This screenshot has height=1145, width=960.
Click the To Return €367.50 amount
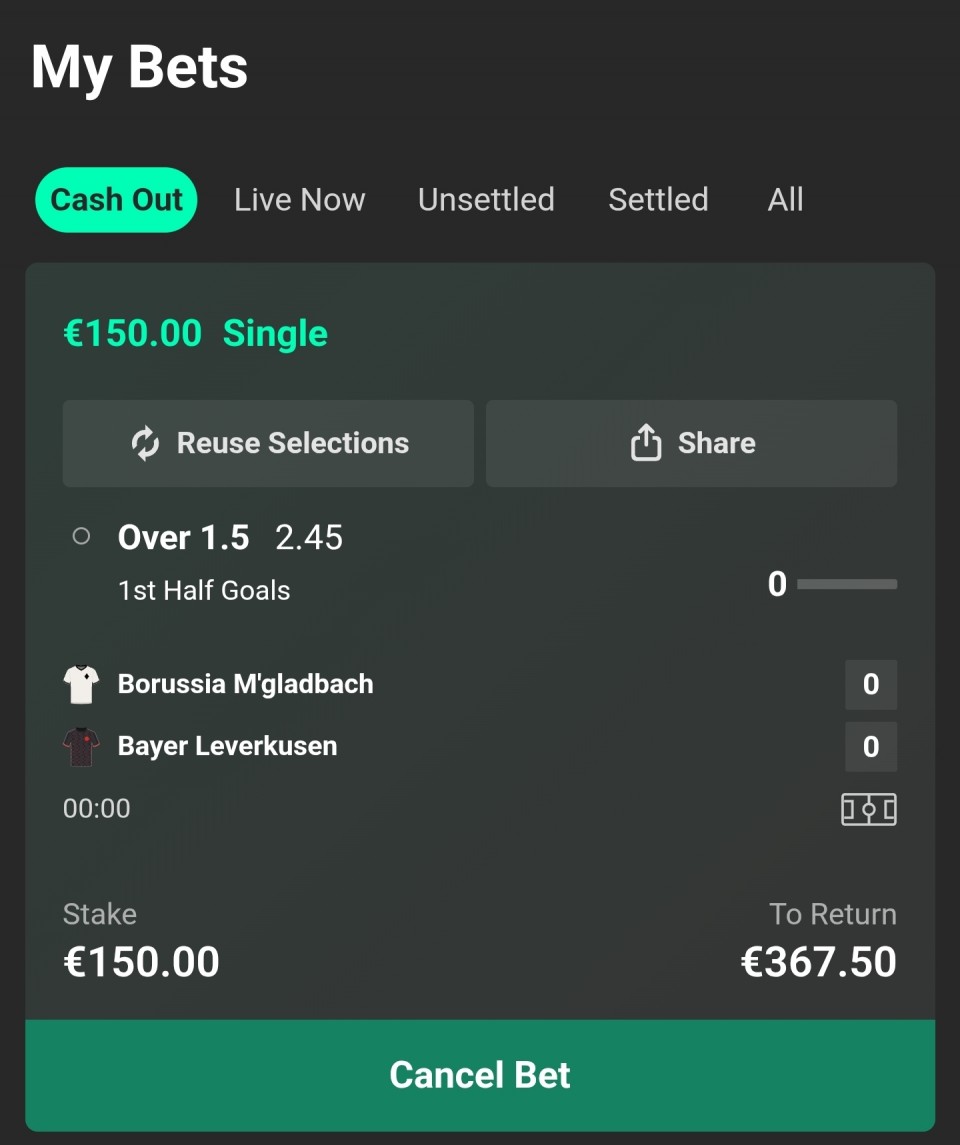(818, 962)
